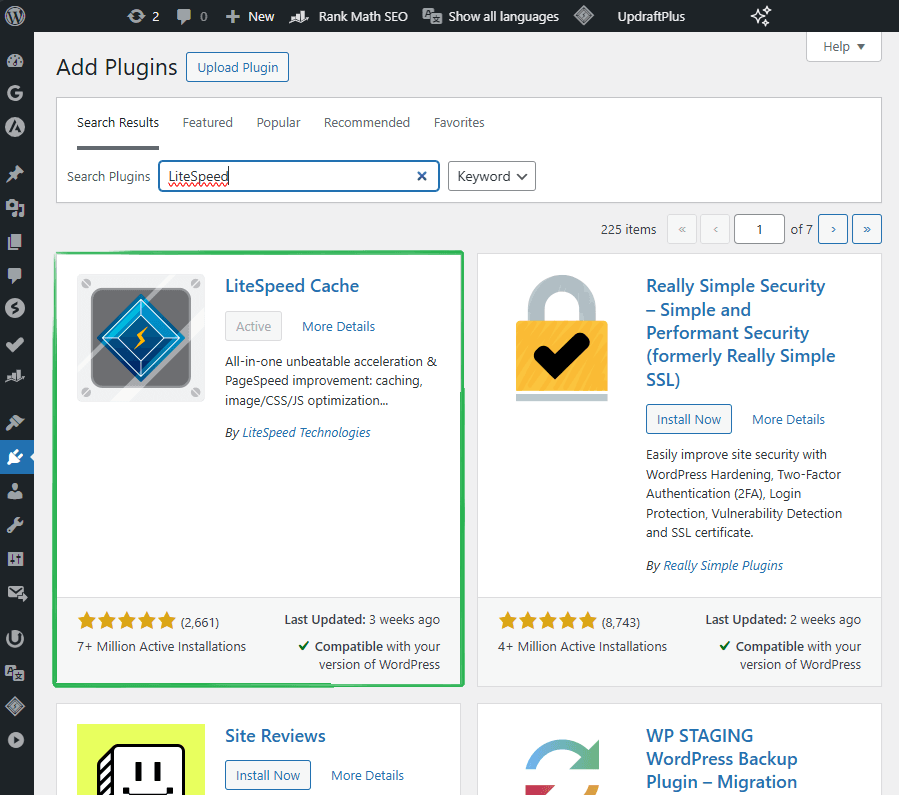This screenshot has height=795, width=899.
Task: Open Tools wrench icon in sidebar
Action: click(x=15, y=524)
